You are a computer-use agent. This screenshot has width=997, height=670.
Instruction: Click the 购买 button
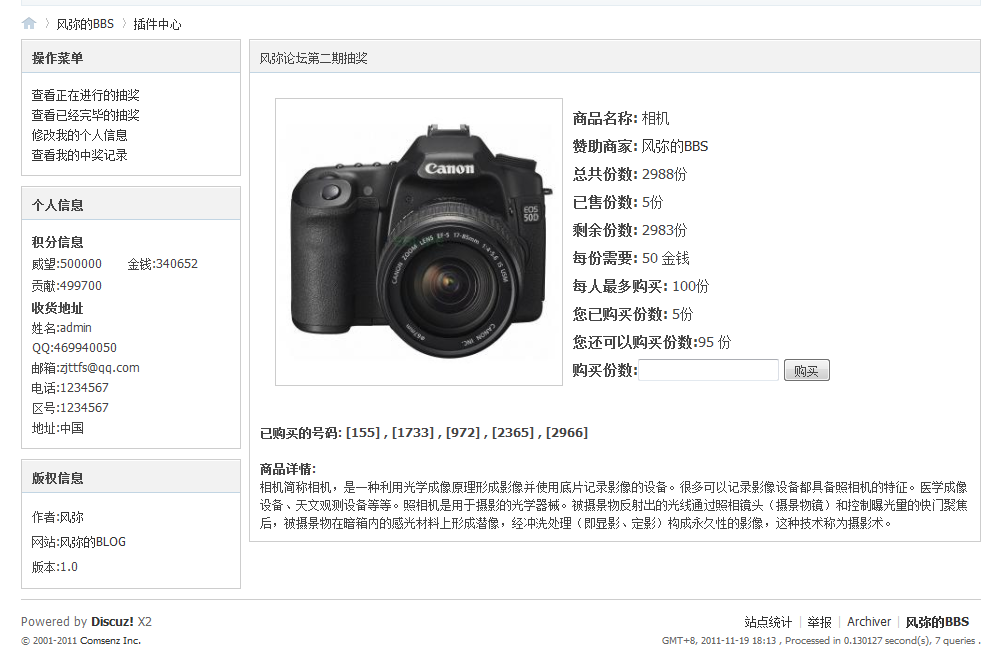806,370
